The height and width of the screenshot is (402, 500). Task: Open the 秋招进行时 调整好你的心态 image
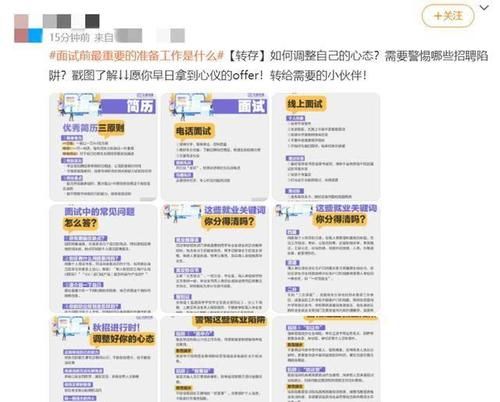[x=103, y=359]
